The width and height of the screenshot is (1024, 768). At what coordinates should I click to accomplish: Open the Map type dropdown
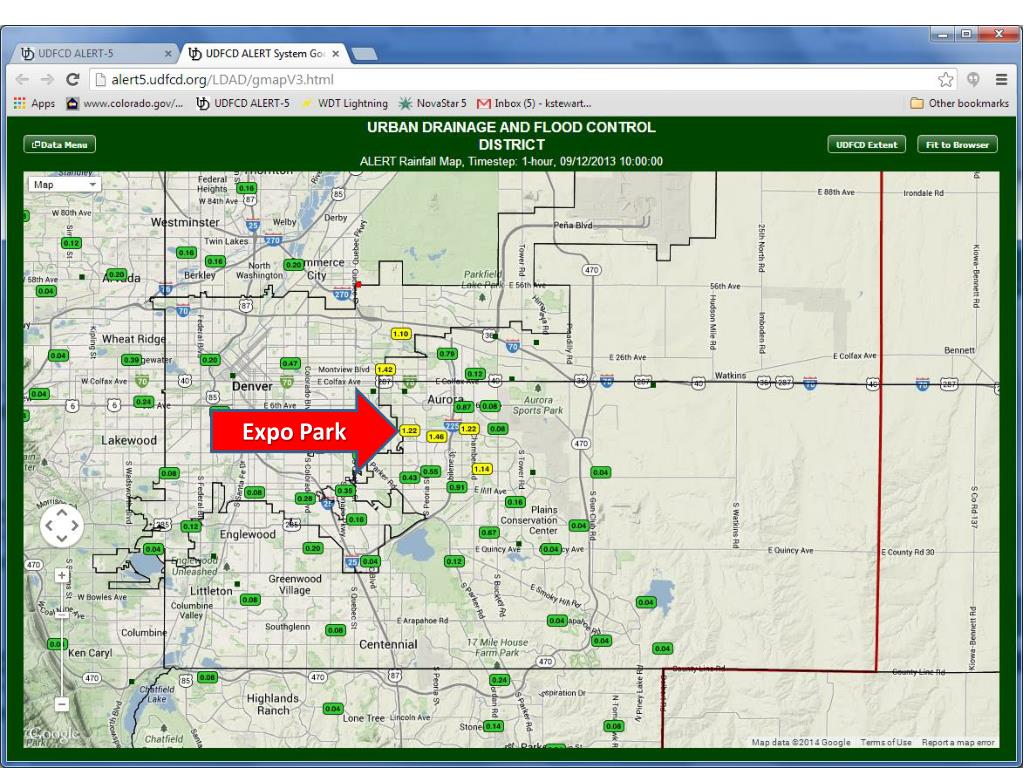click(64, 185)
